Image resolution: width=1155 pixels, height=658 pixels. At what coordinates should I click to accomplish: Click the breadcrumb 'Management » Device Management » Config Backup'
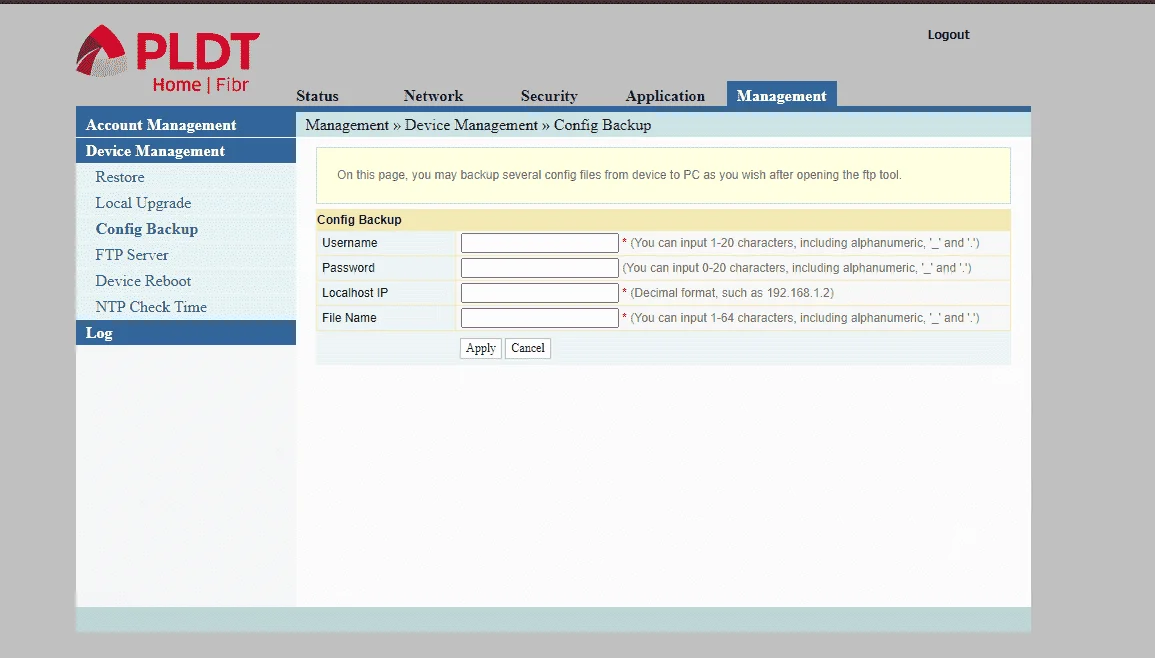pos(478,125)
